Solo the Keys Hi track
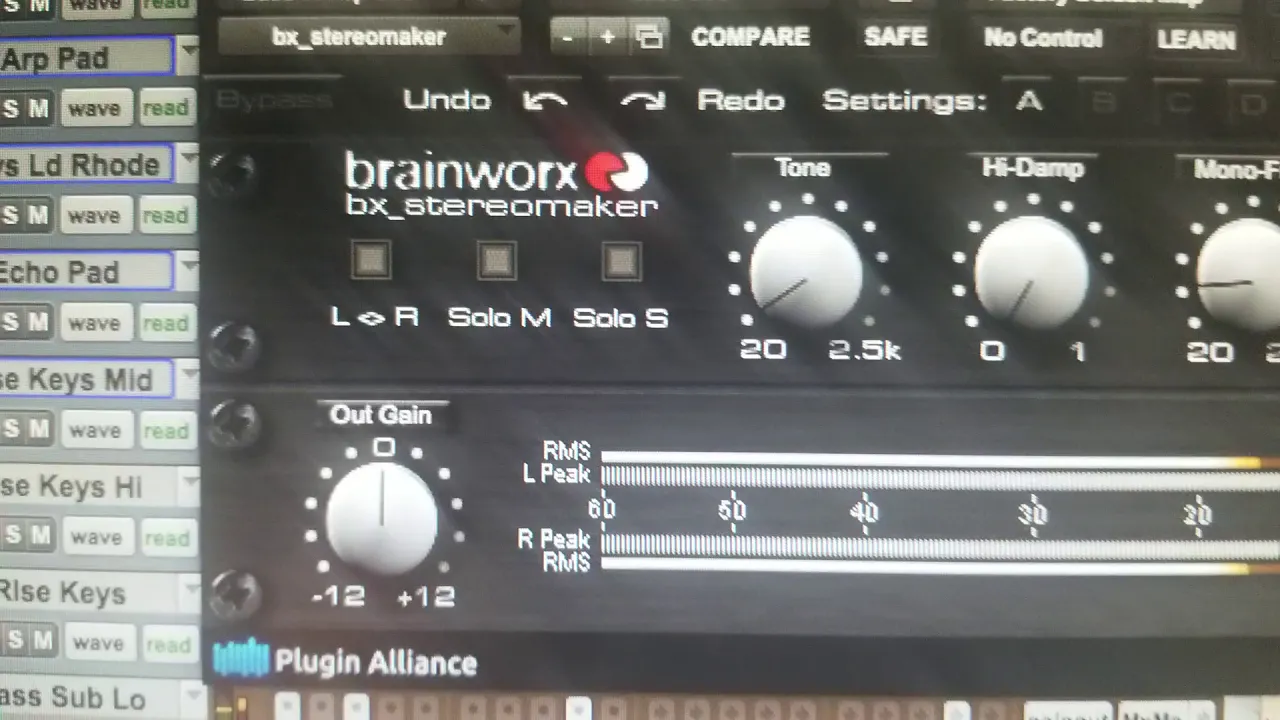The image size is (1280, 720). point(12,536)
